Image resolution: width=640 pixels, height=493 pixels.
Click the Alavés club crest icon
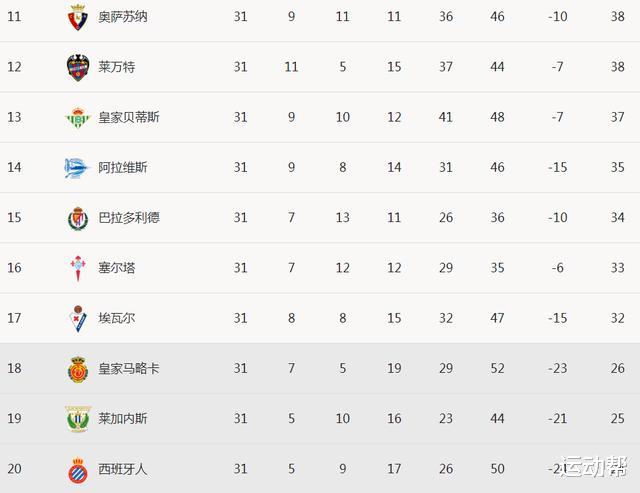78,167
